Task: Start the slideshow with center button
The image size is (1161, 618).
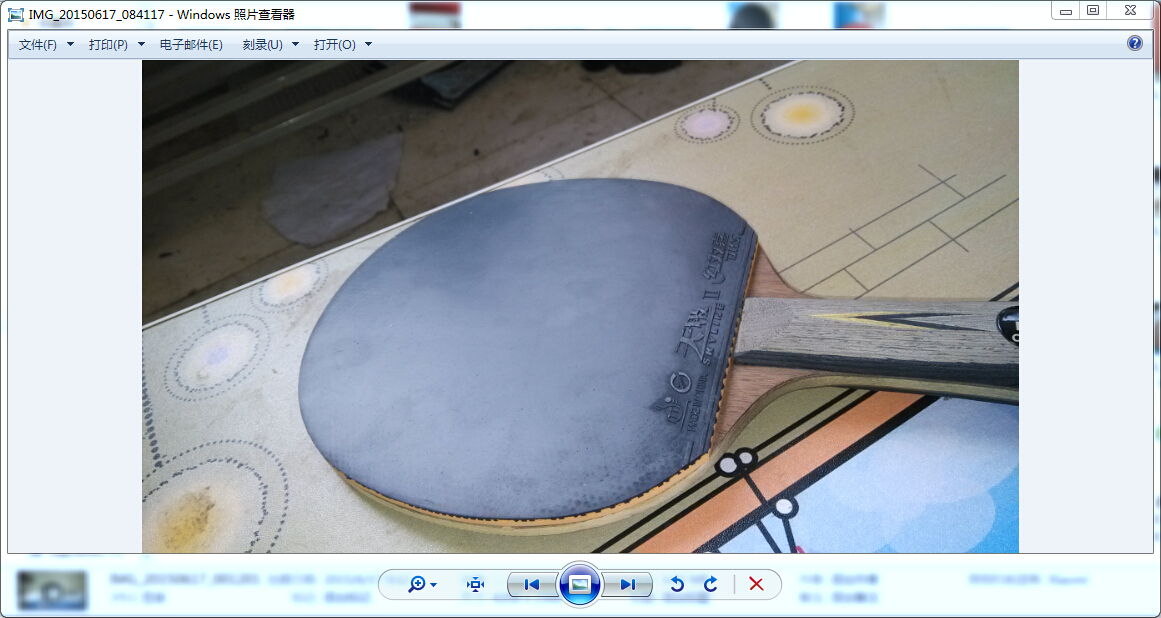Action: pos(580,584)
